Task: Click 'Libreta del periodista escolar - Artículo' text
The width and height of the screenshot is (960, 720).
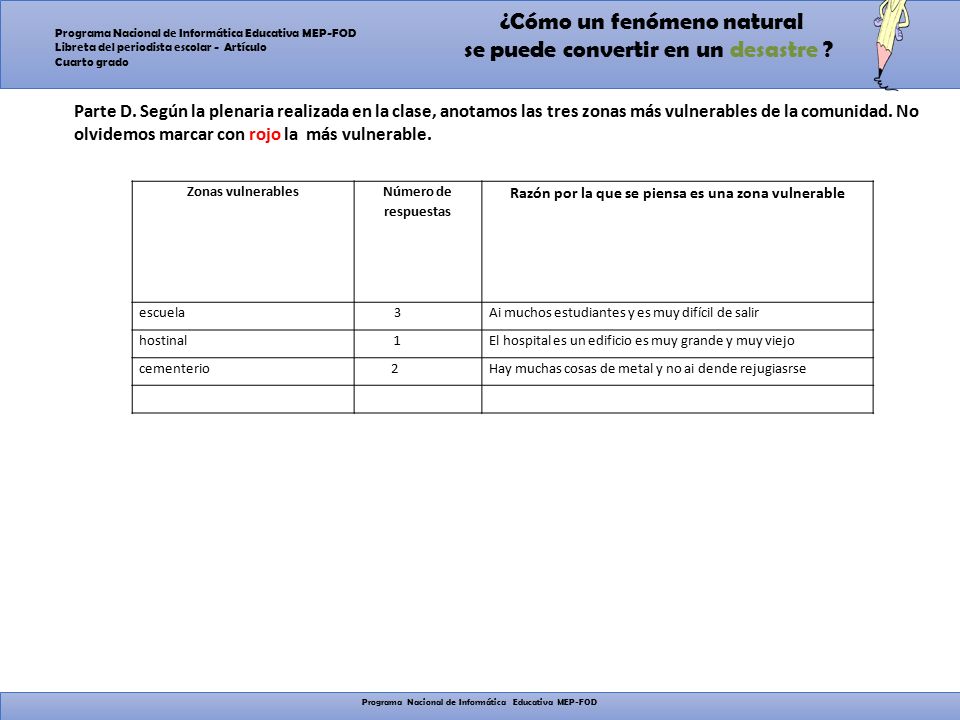Action: tap(160, 47)
